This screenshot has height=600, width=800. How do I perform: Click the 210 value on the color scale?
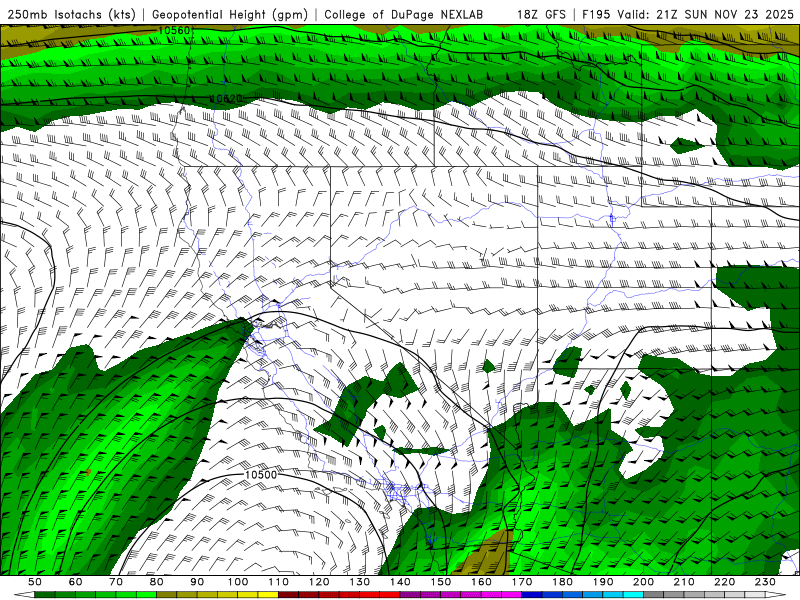tap(684, 582)
